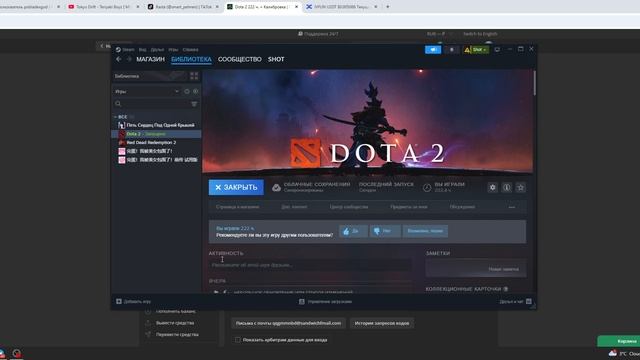Click code request history button
The height and width of the screenshot is (360, 640).
382,323
